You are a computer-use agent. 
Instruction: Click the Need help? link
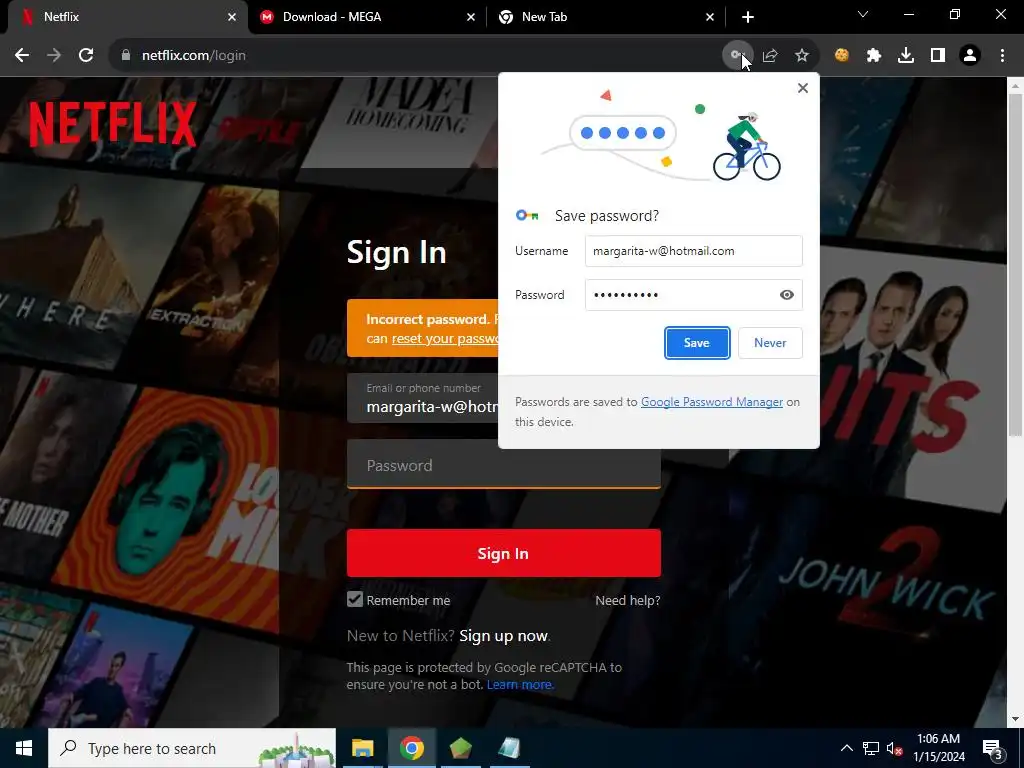(x=628, y=600)
